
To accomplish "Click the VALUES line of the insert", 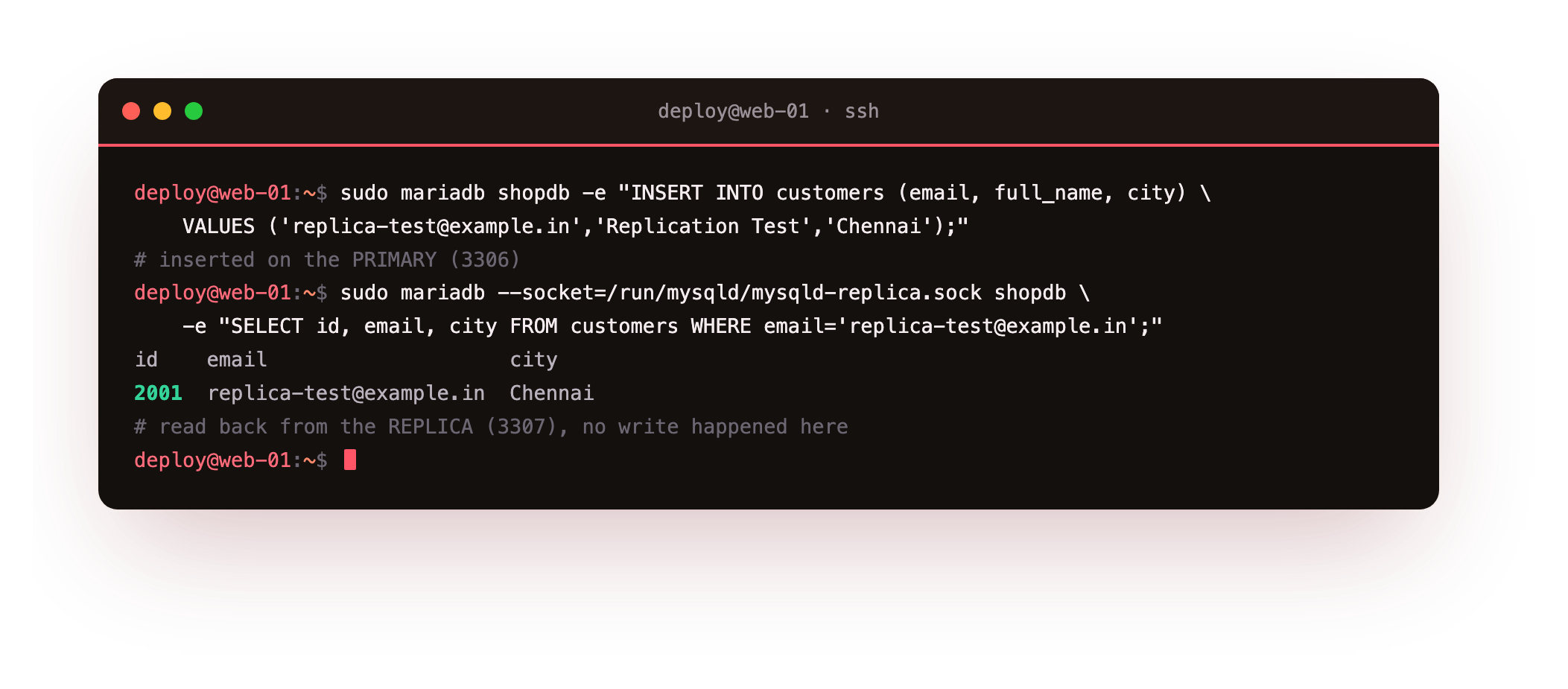I will tap(575, 226).
